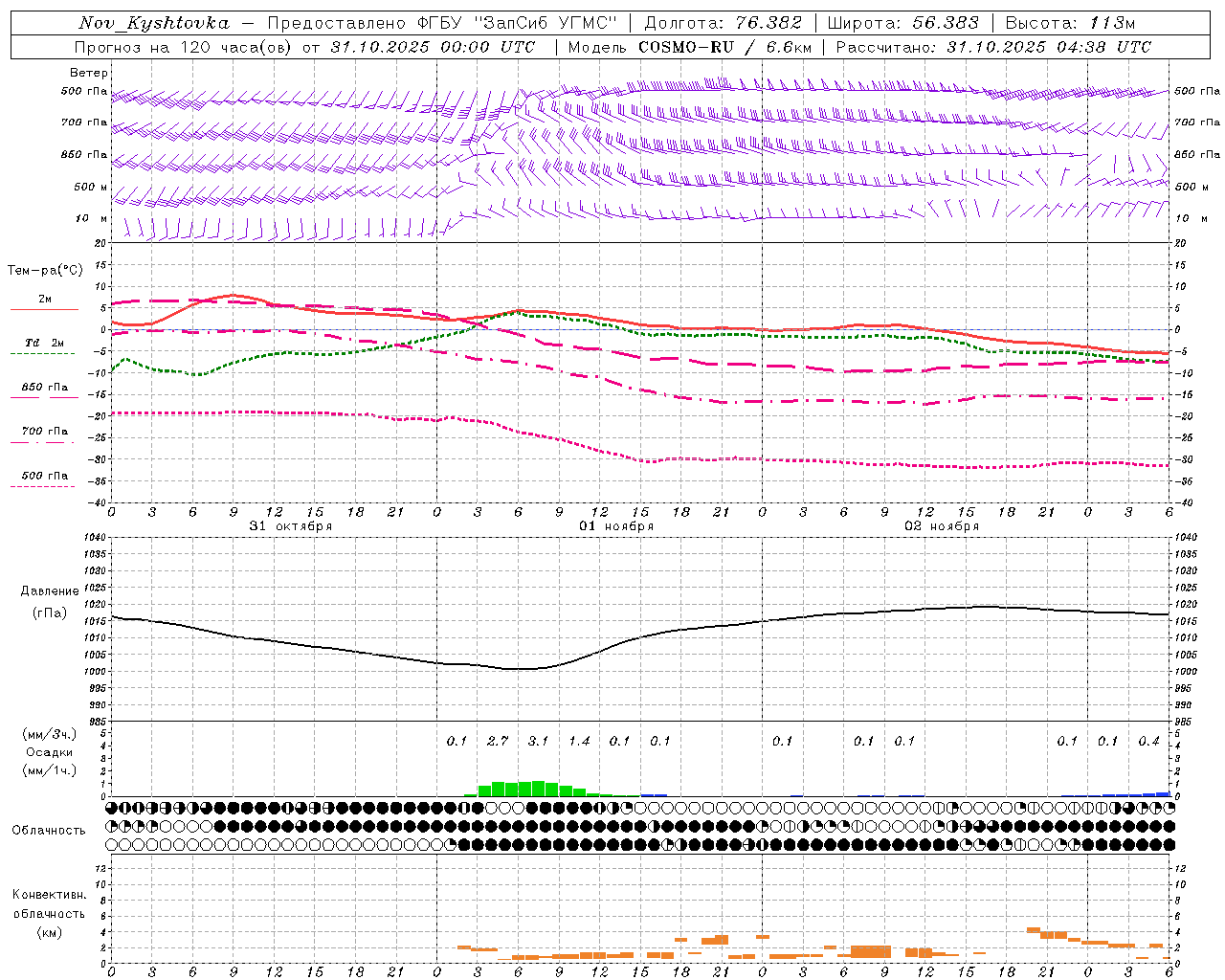Click the Облачность cloud cover label

[49, 830]
